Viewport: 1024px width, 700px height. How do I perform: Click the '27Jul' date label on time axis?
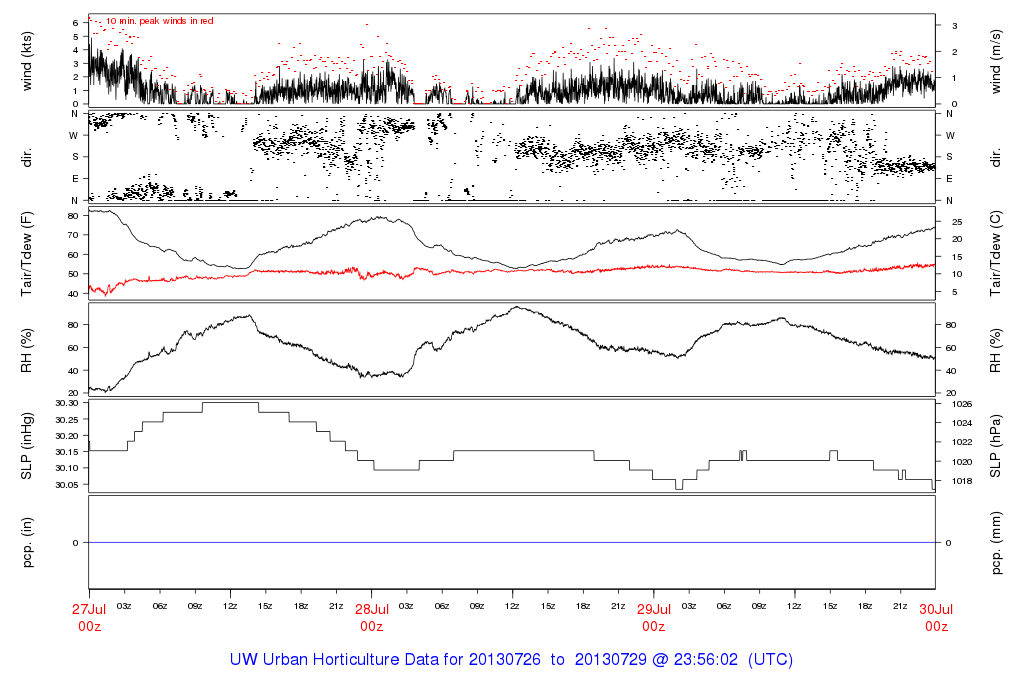pyautogui.click(x=89, y=609)
